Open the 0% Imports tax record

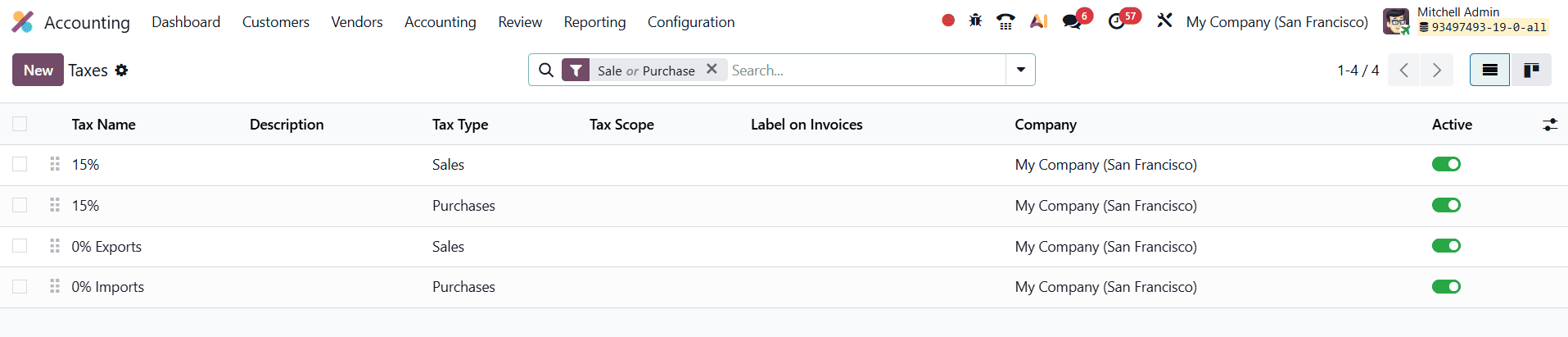tap(108, 287)
